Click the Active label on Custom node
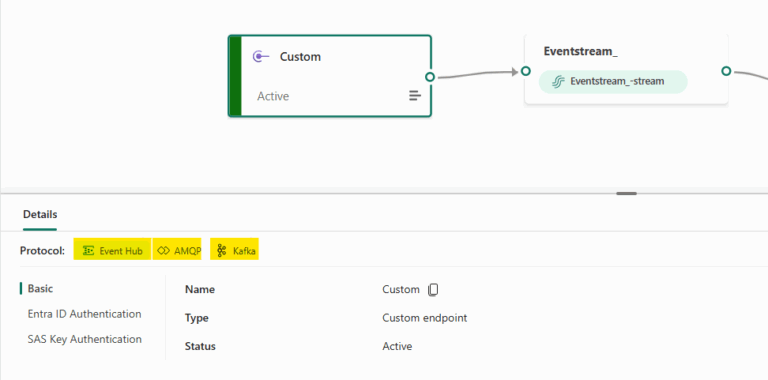Viewport: 768px width, 380px height. click(x=273, y=96)
